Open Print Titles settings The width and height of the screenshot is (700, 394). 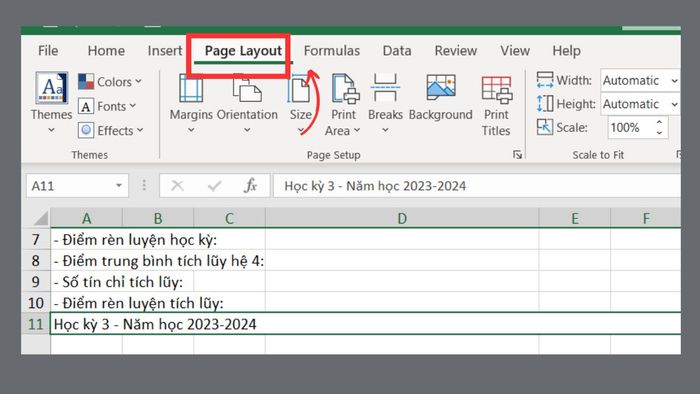pyautogui.click(x=496, y=105)
